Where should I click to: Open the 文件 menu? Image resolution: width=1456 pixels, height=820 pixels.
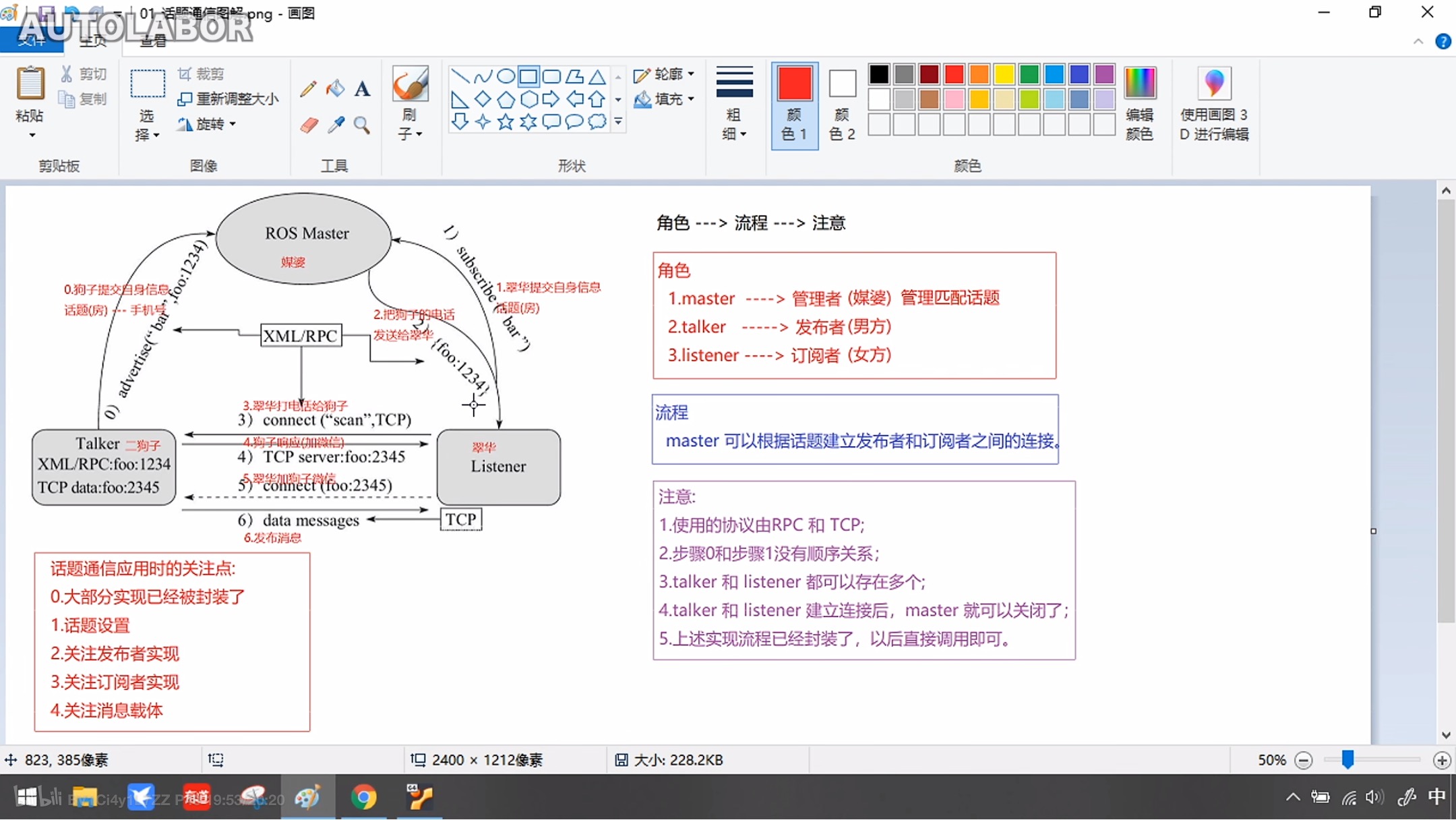[32, 40]
